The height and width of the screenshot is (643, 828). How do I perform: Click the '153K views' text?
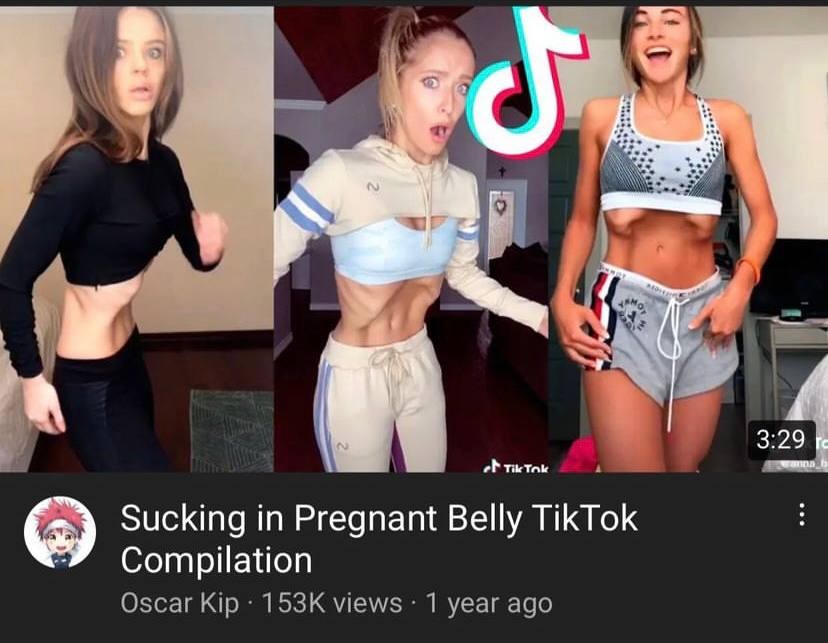click(x=332, y=603)
